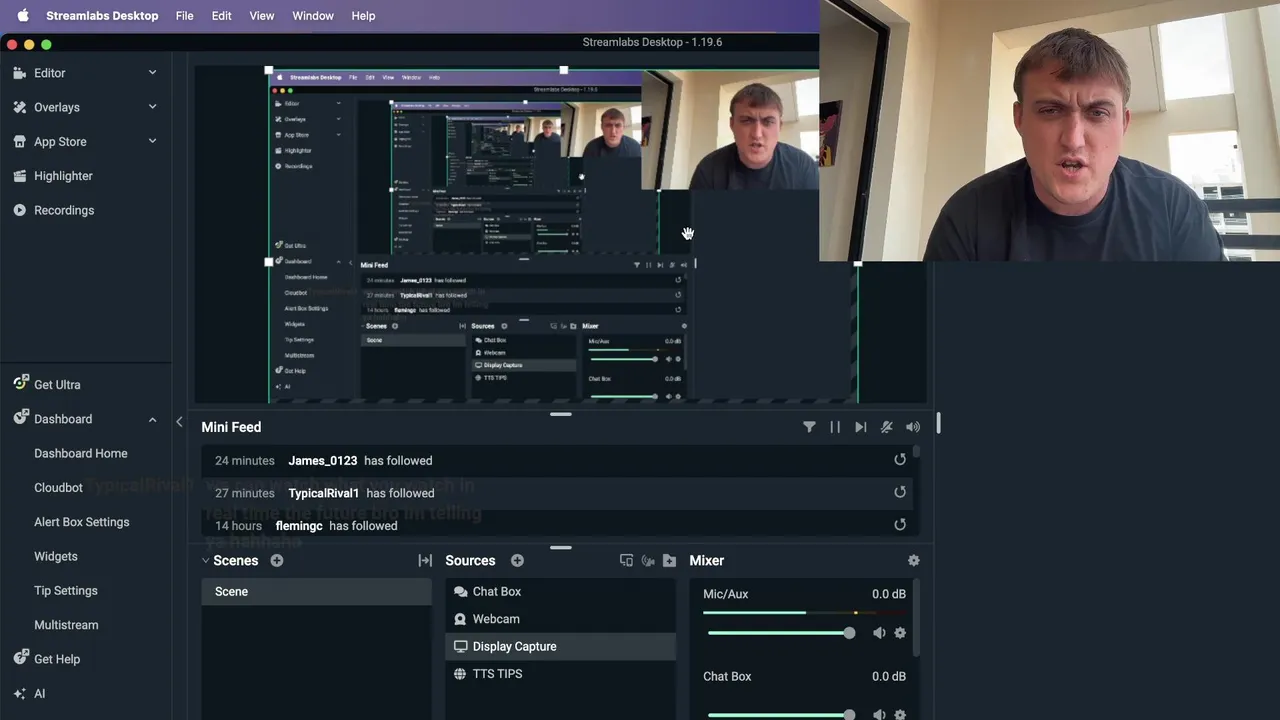Viewport: 1280px width, 720px height.
Task: Click the Mini Feed filter icon
Action: 809,427
